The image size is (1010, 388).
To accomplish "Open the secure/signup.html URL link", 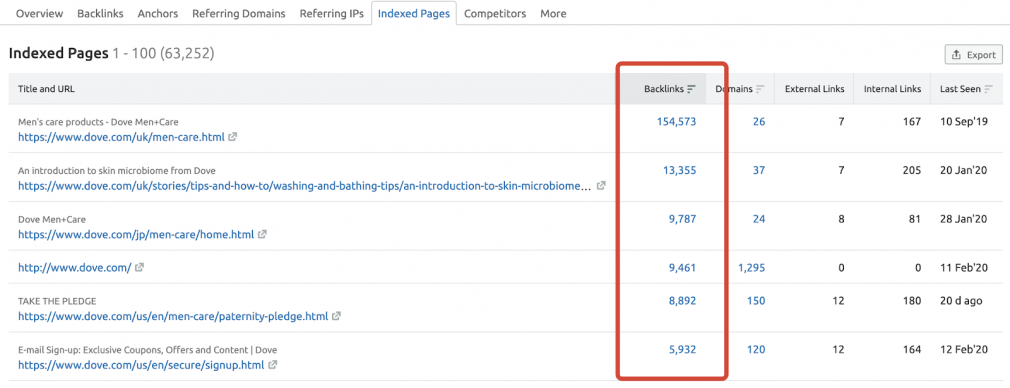I will pos(141,365).
